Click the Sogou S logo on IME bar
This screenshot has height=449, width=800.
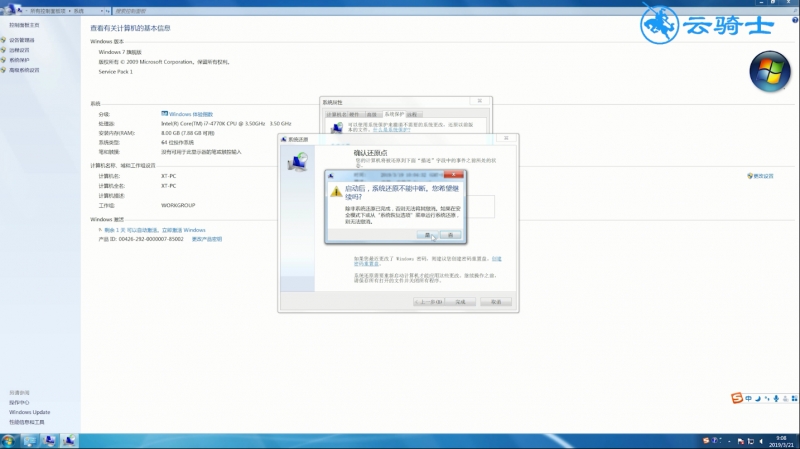pos(737,398)
